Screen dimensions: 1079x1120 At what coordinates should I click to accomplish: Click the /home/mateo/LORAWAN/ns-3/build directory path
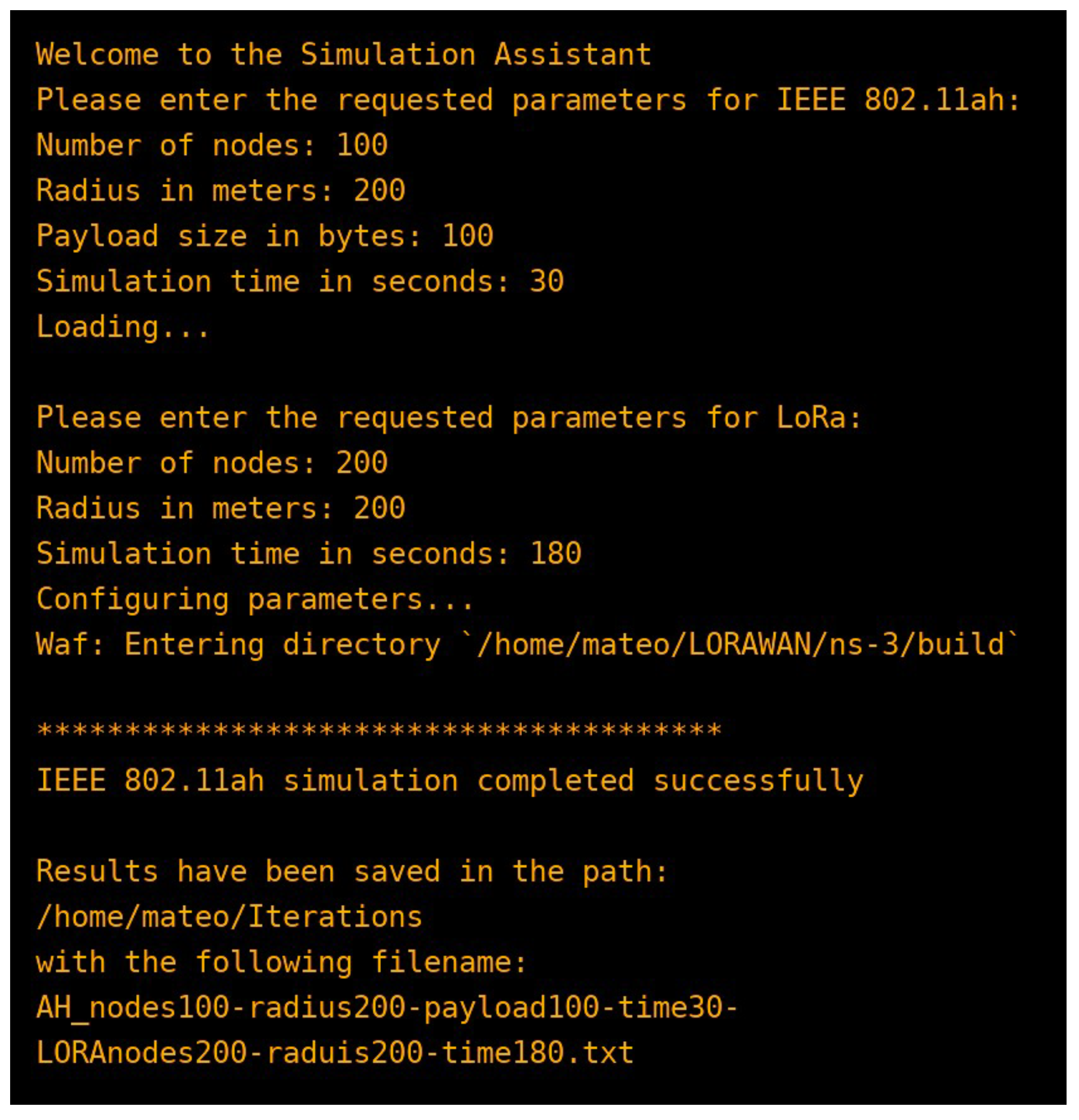click(x=746, y=645)
